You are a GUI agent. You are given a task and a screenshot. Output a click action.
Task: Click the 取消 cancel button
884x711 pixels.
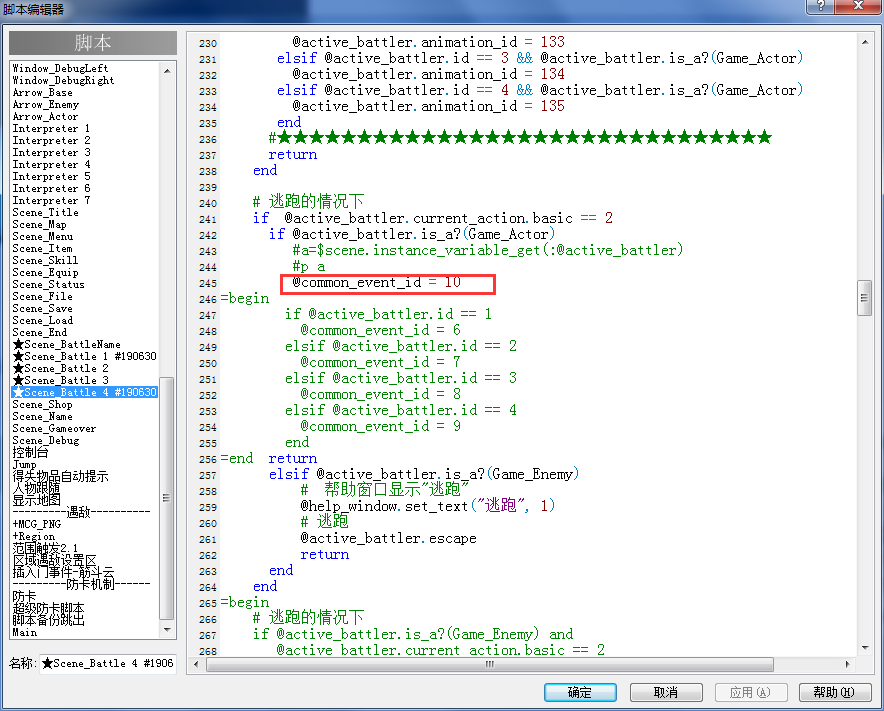point(666,692)
